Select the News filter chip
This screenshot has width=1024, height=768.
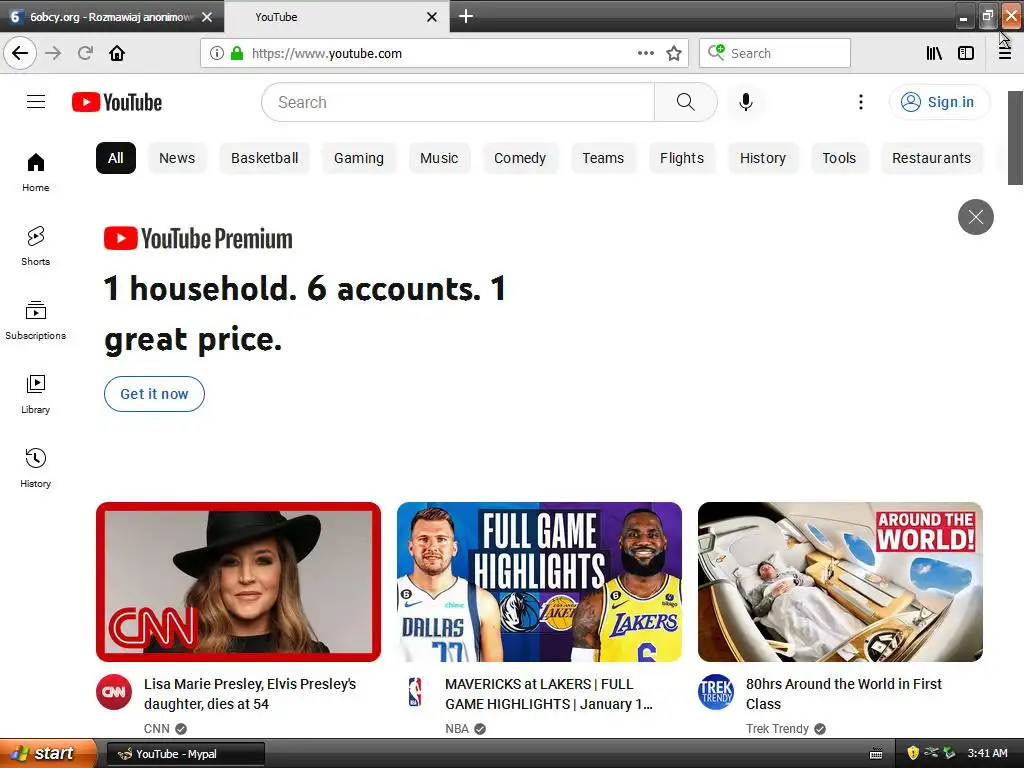(177, 158)
